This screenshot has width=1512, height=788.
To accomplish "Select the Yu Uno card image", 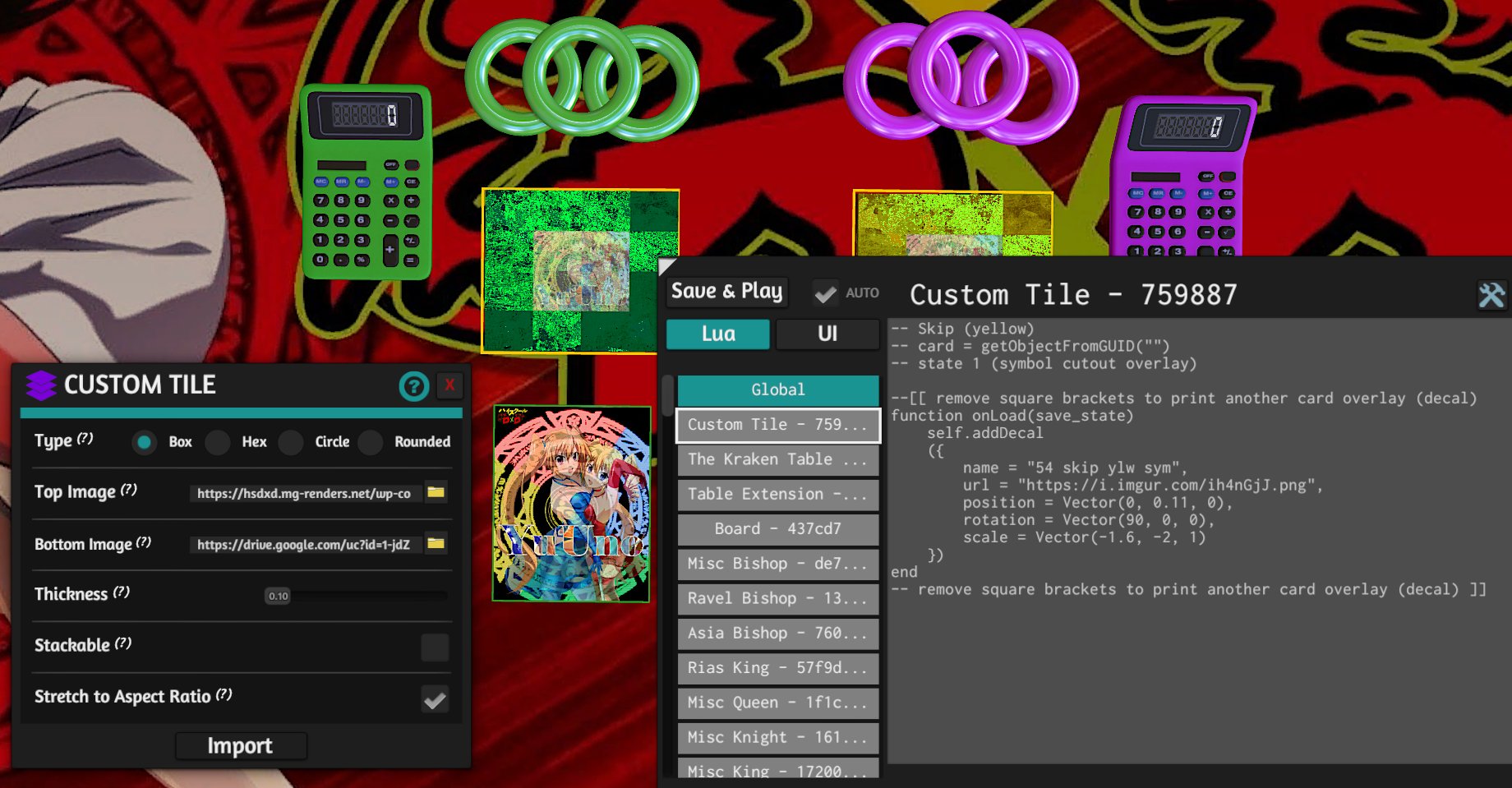I will click(x=571, y=504).
